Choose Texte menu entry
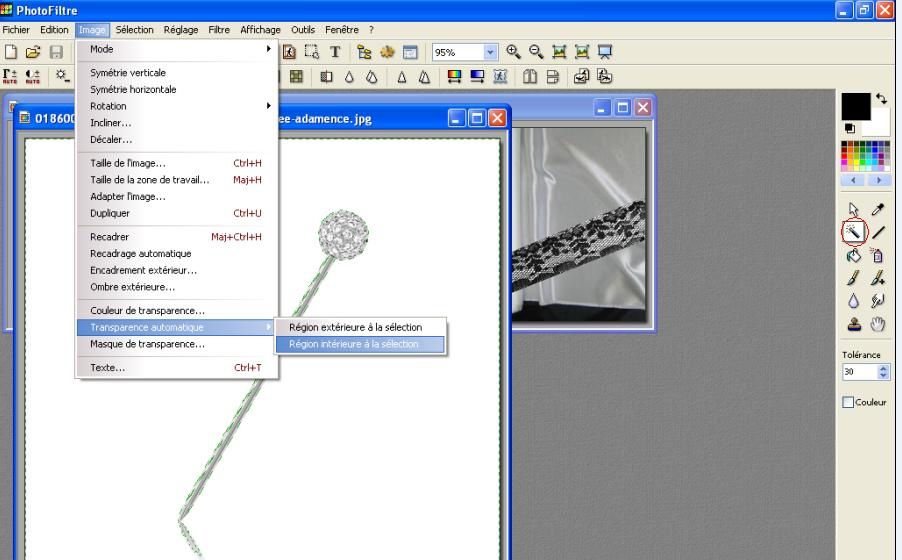 point(177,367)
